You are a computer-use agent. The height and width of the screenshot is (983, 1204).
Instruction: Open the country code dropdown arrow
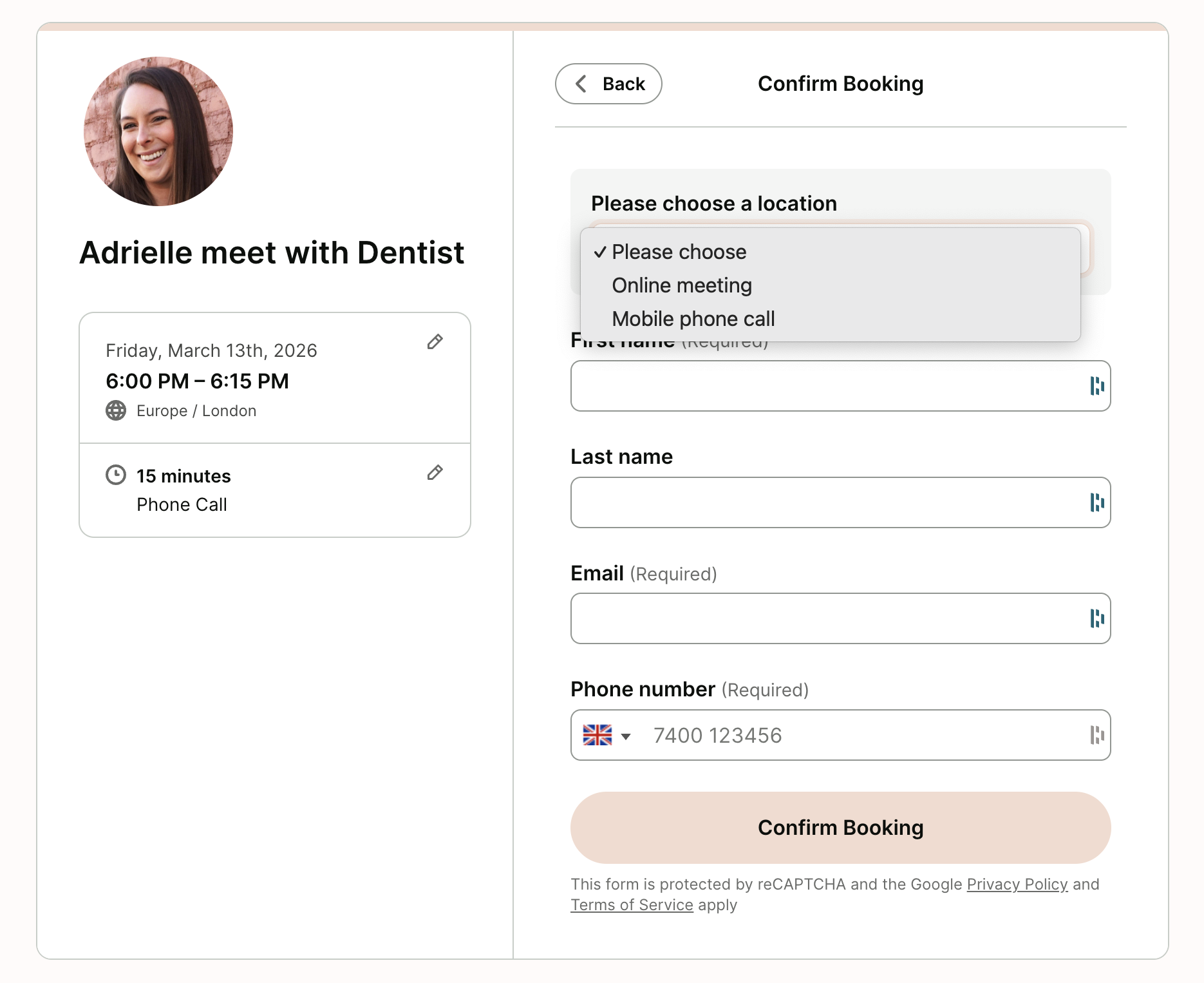pos(625,735)
